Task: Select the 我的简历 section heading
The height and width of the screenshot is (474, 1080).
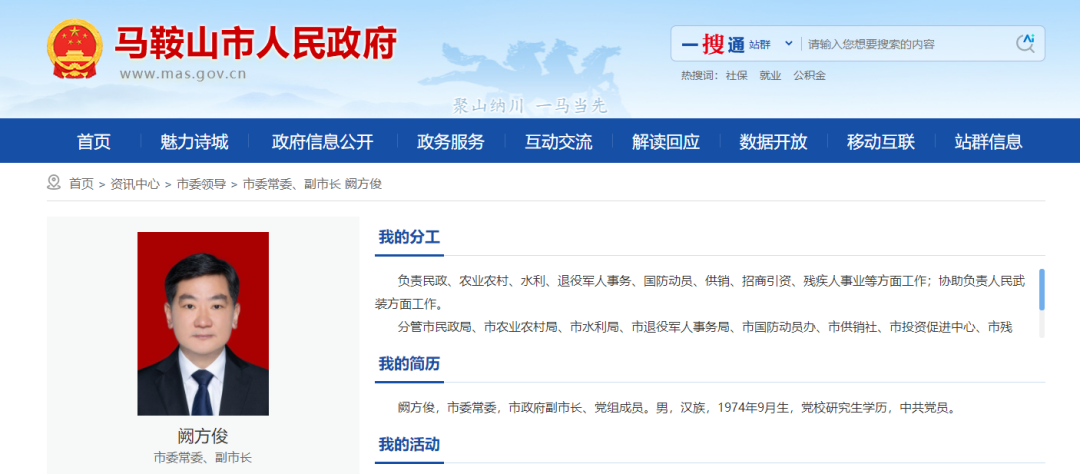Action: pos(409,364)
